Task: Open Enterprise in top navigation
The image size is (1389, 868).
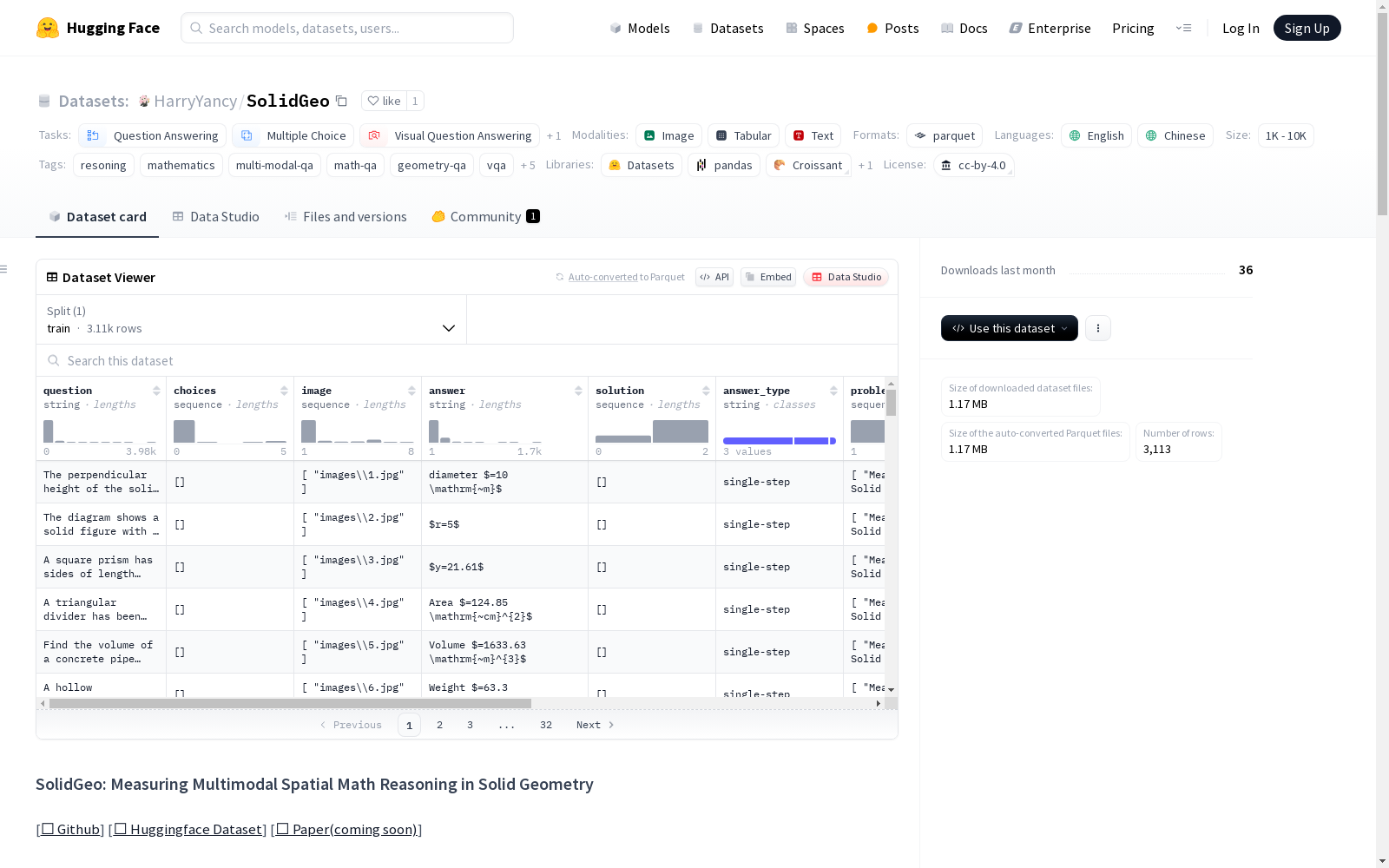Action: pos(1050,28)
